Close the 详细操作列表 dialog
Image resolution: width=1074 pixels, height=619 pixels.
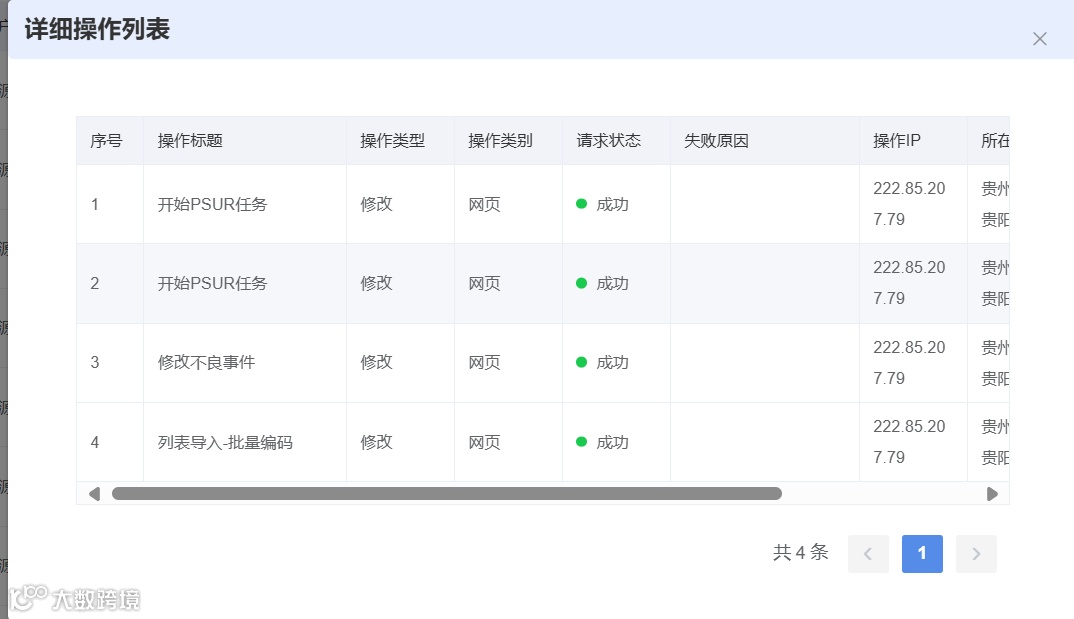click(x=1040, y=39)
